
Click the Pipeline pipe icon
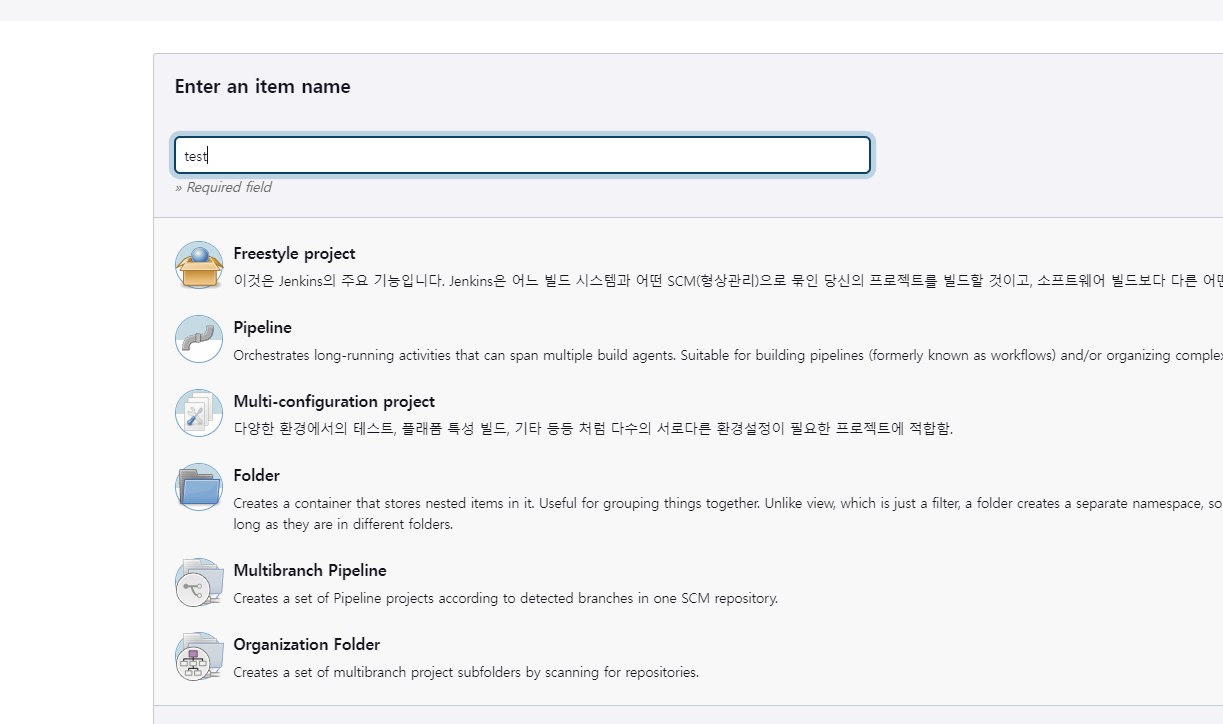coord(199,339)
